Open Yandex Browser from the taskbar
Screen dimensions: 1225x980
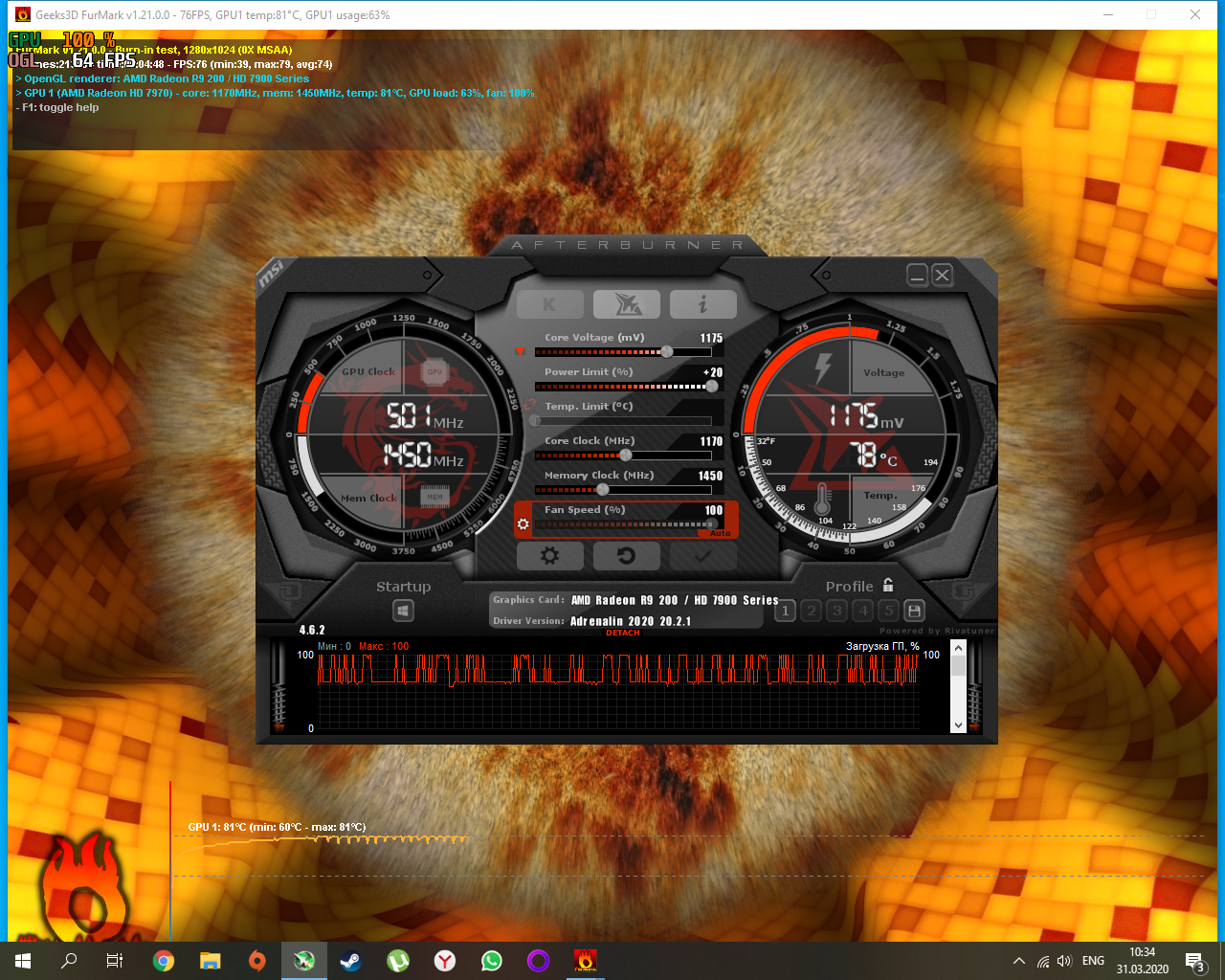pyautogui.click(x=445, y=961)
